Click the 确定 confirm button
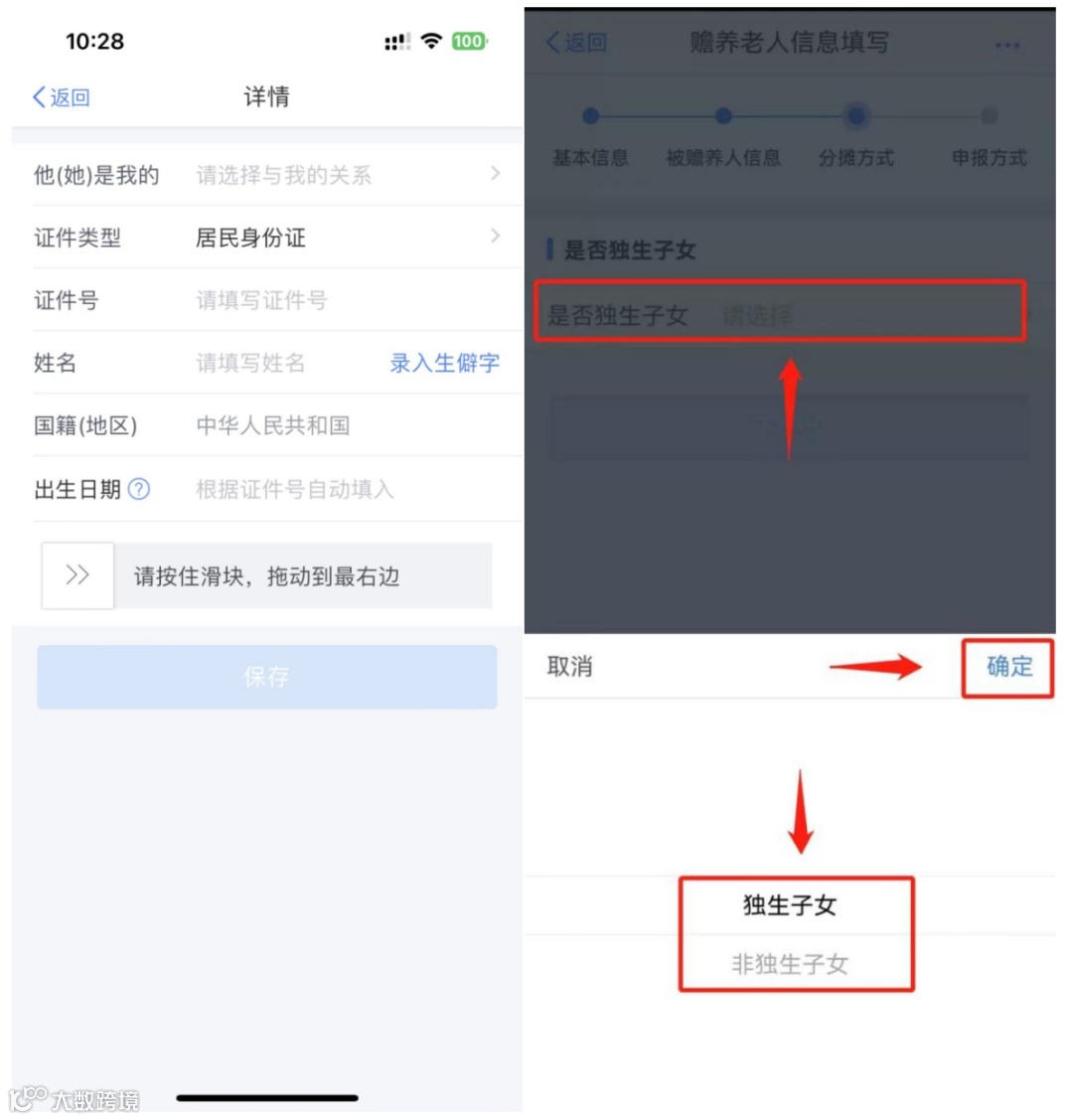 (1008, 667)
